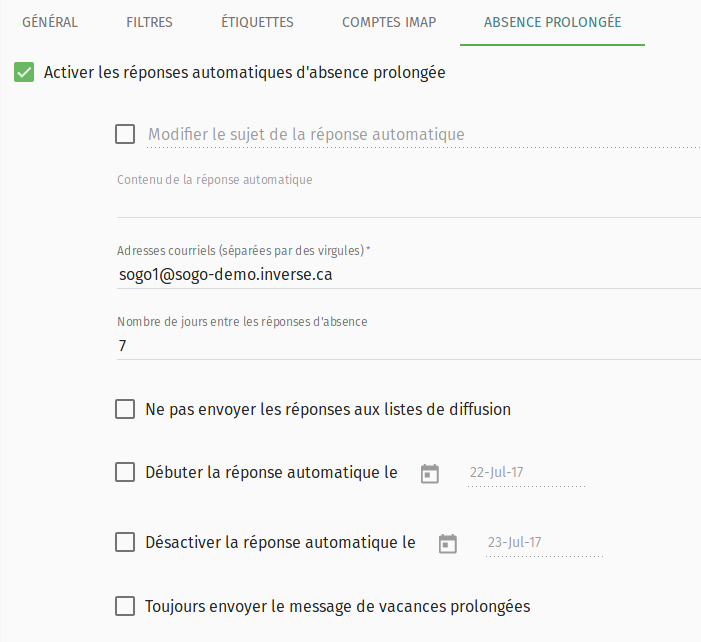Open the start date calendar picker icon
Viewport: 701px width, 642px height.
click(430, 473)
